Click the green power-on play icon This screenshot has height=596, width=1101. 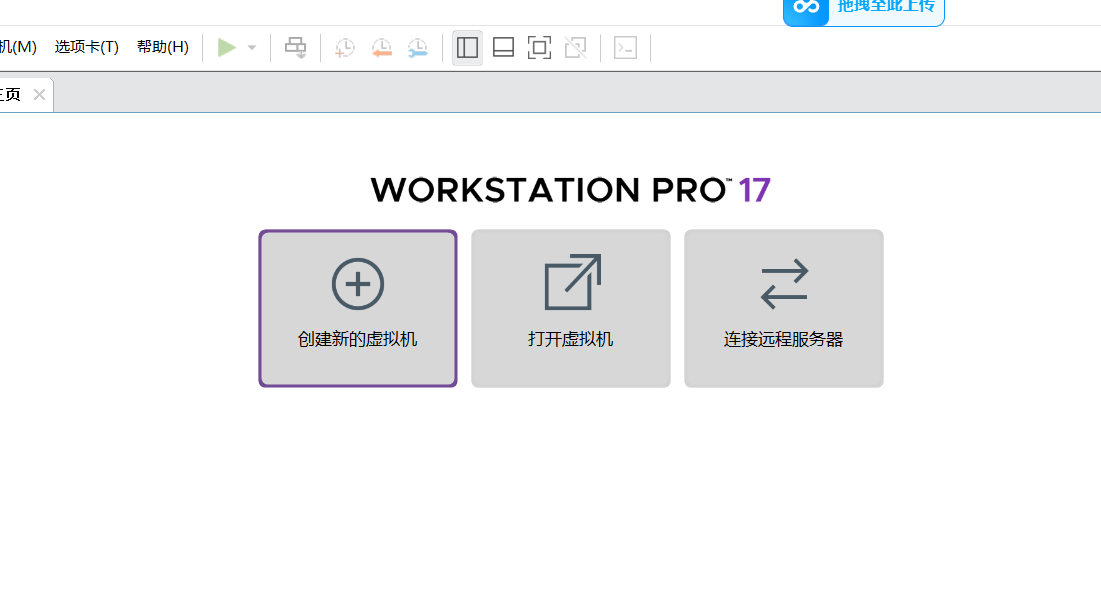click(x=226, y=48)
